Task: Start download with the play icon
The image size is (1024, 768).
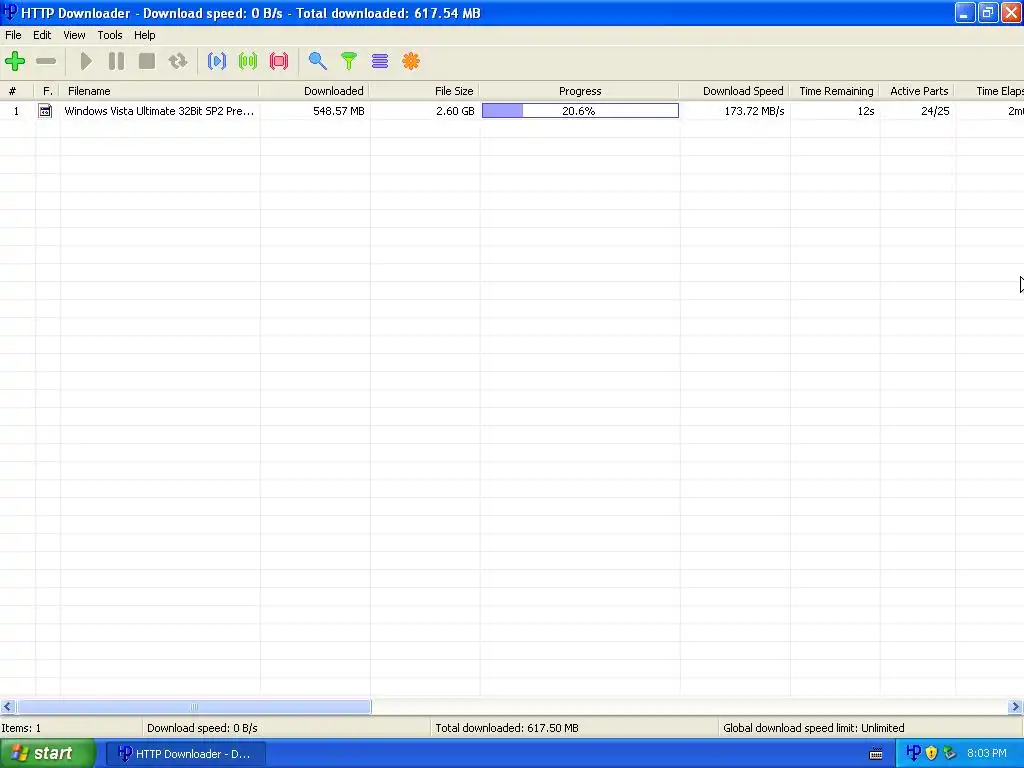Action: click(86, 61)
